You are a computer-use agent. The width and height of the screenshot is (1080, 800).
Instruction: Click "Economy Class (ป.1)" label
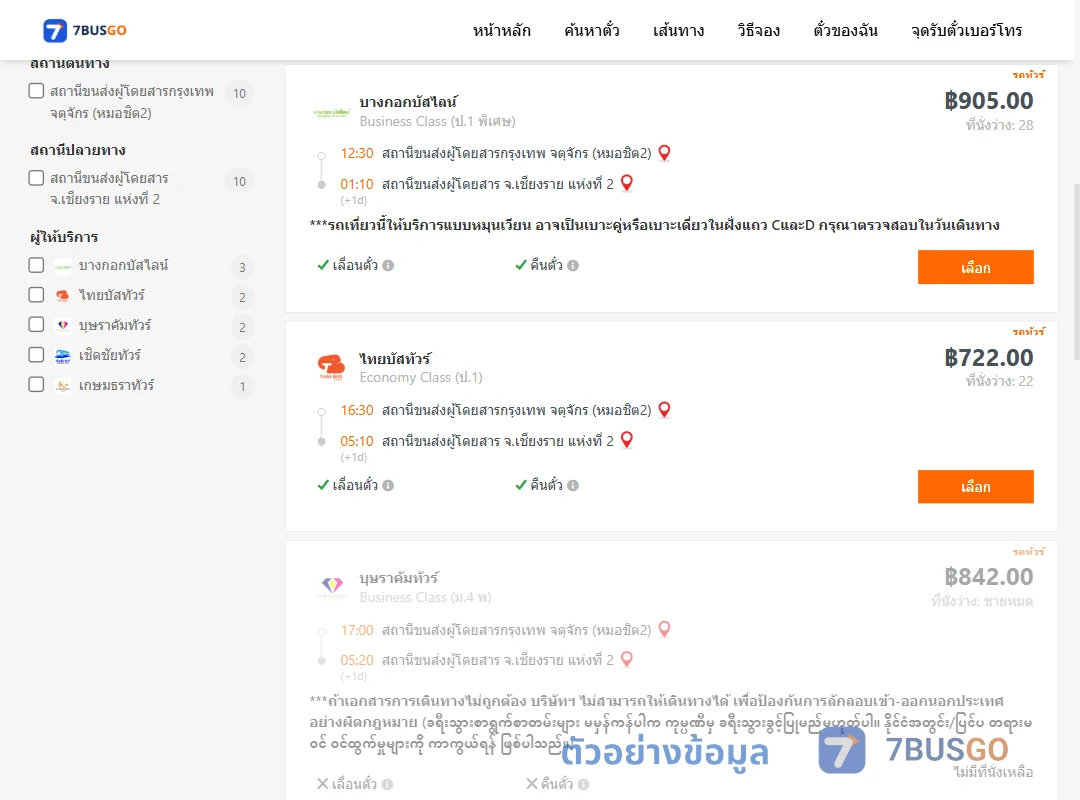(x=421, y=378)
